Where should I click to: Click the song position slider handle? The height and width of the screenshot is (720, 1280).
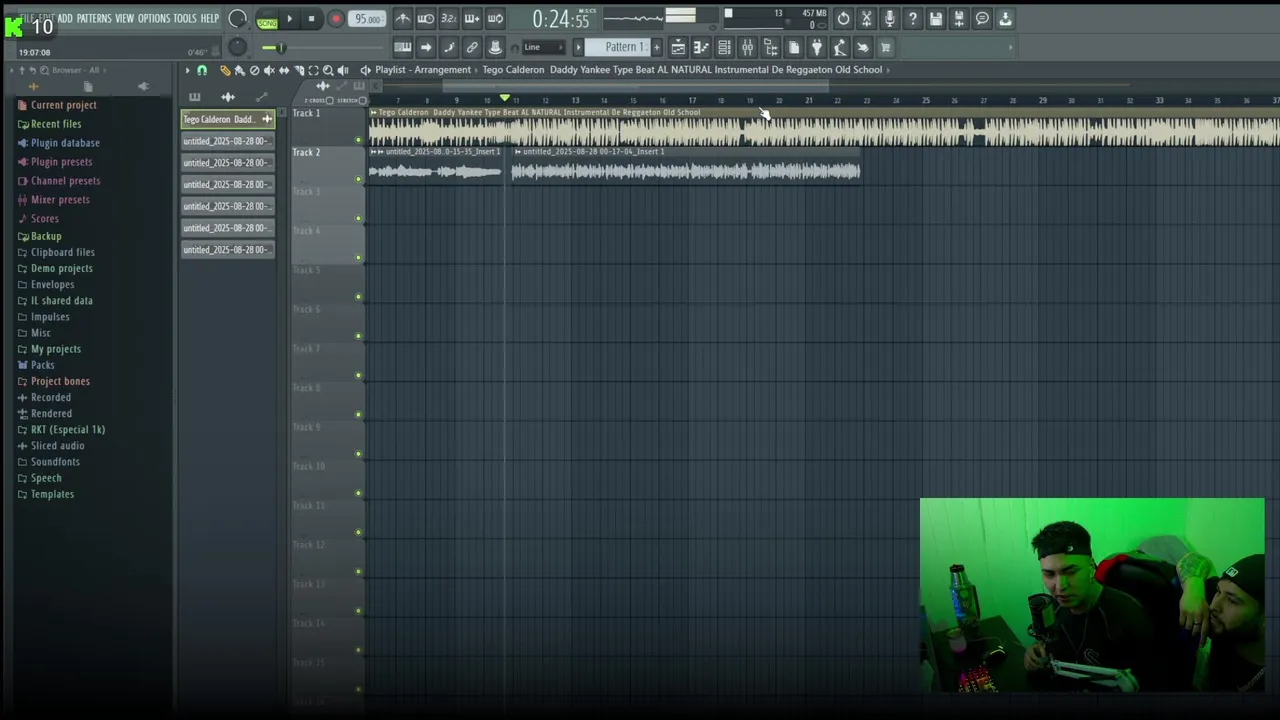pos(280,47)
